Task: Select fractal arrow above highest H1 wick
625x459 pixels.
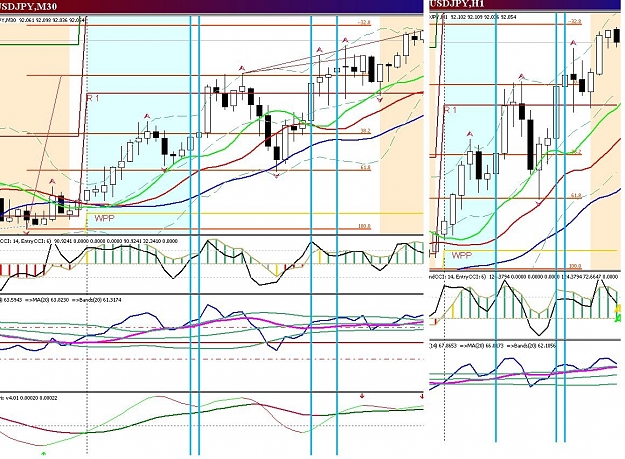Action: pyautogui.click(x=574, y=43)
